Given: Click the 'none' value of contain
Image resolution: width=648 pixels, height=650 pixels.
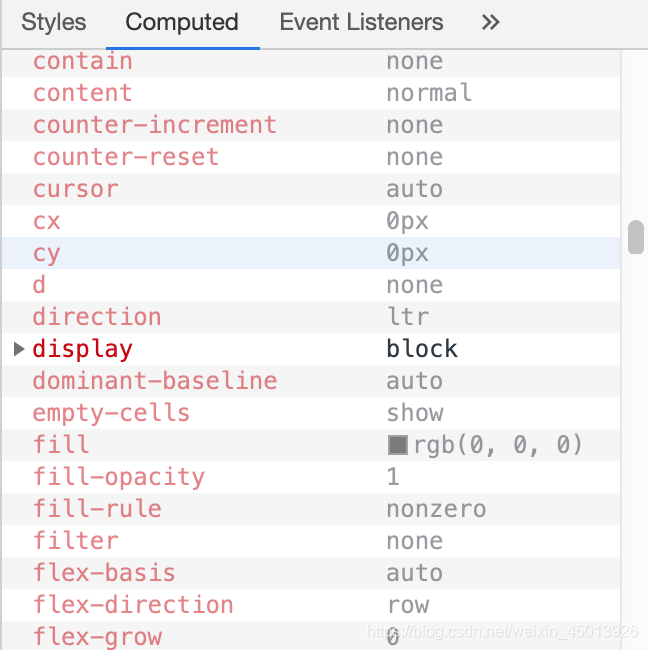Looking at the screenshot, I should click(415, 61).
